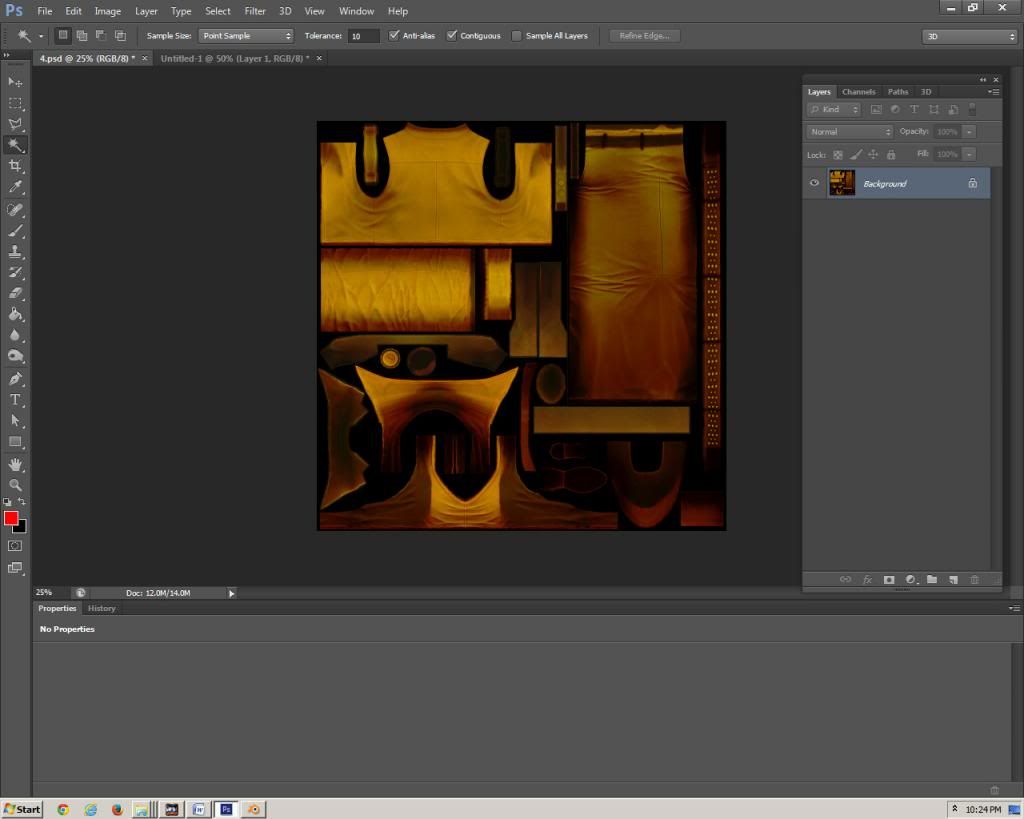Enable Sample All Layers checkbox
This screenshot has height=819, width=1024.
click(x=516, y=36)
